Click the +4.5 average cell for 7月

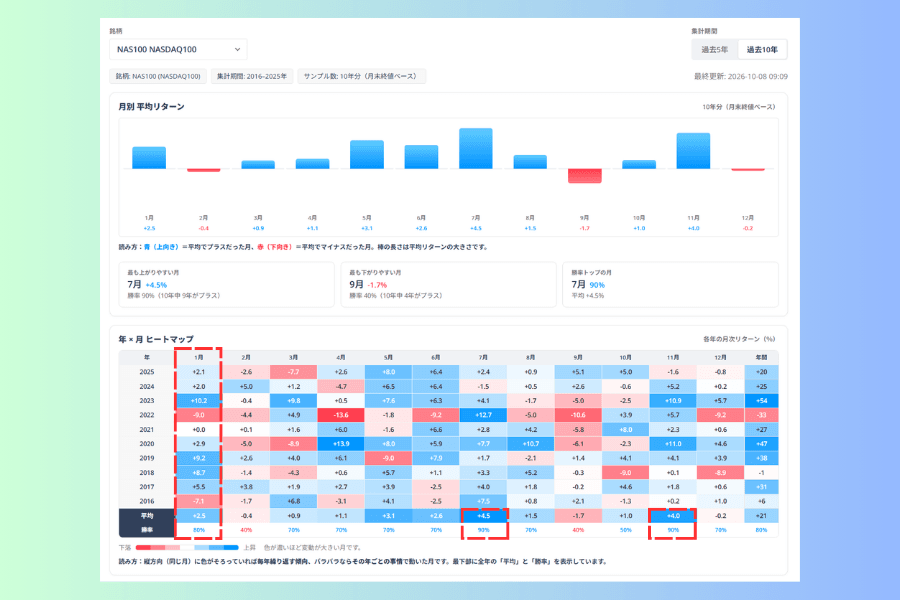(483, 516)
